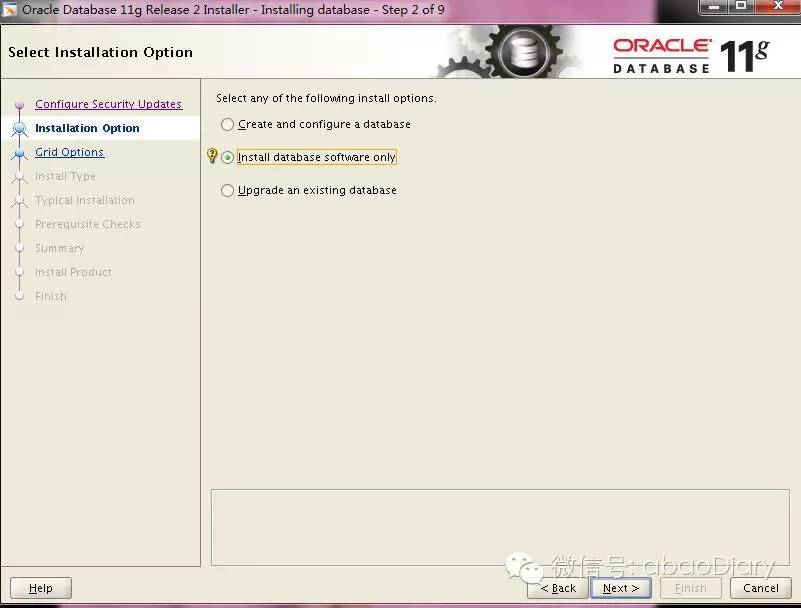Image resolution: width=801 pixels, height=608 pixels.
Task: Click the Configure Security Updates step bullet
Action: [x=19, y=105]
